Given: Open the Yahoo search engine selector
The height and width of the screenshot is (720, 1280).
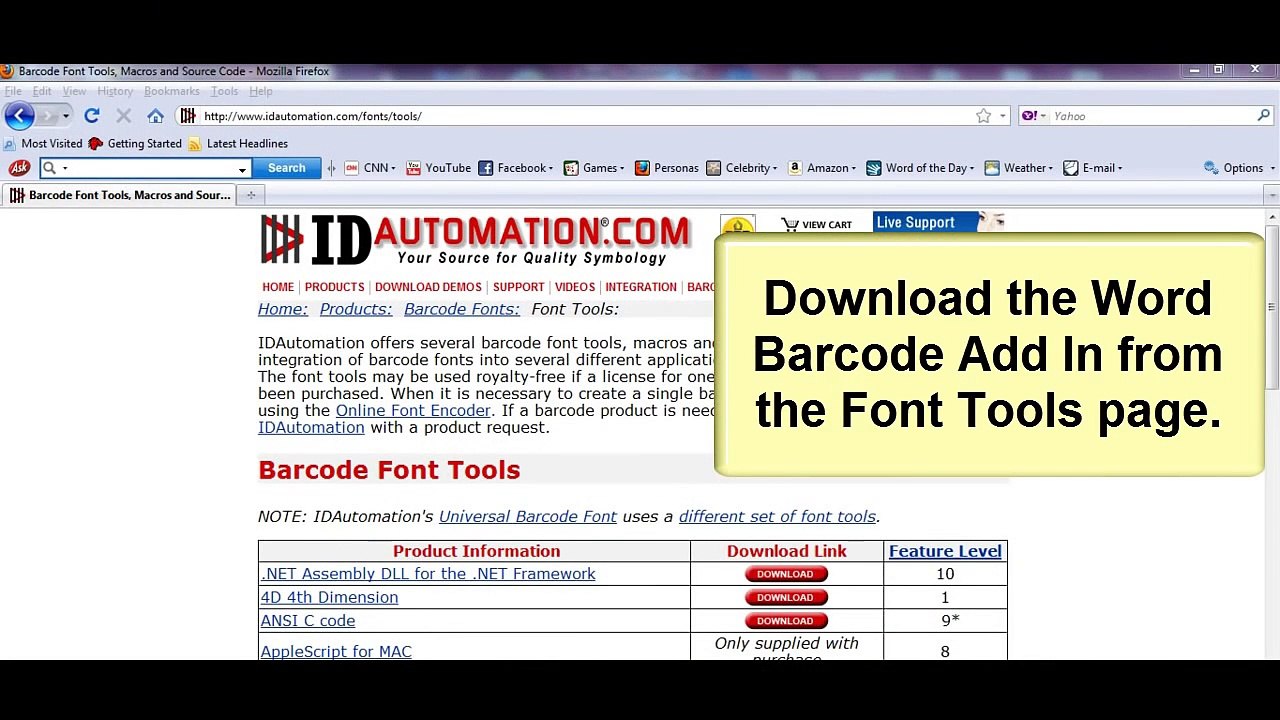Looking at the screenshot, I should (x=1033, y=116).
